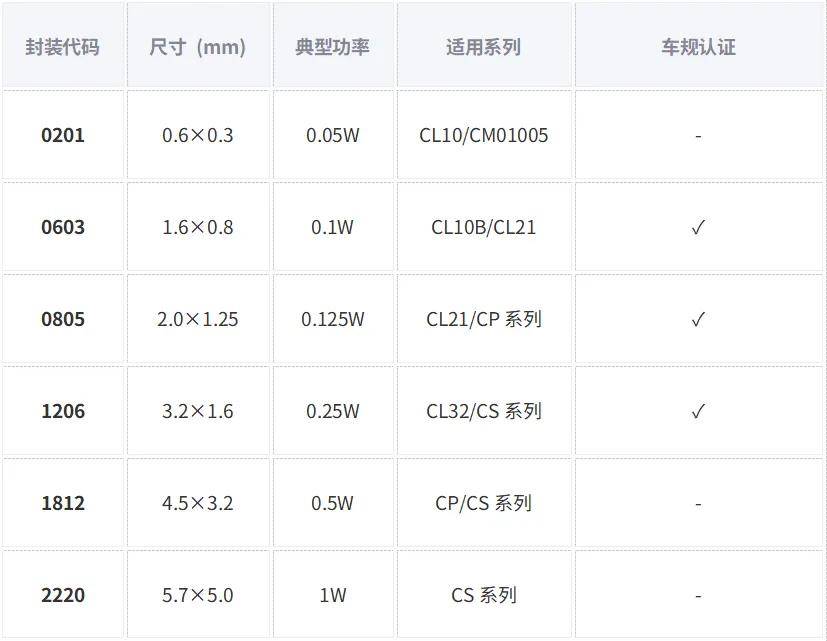This screenshot has height=641, width=827.
Task: Click the checkmark in the 0805 row
Action: coord(698,320)
